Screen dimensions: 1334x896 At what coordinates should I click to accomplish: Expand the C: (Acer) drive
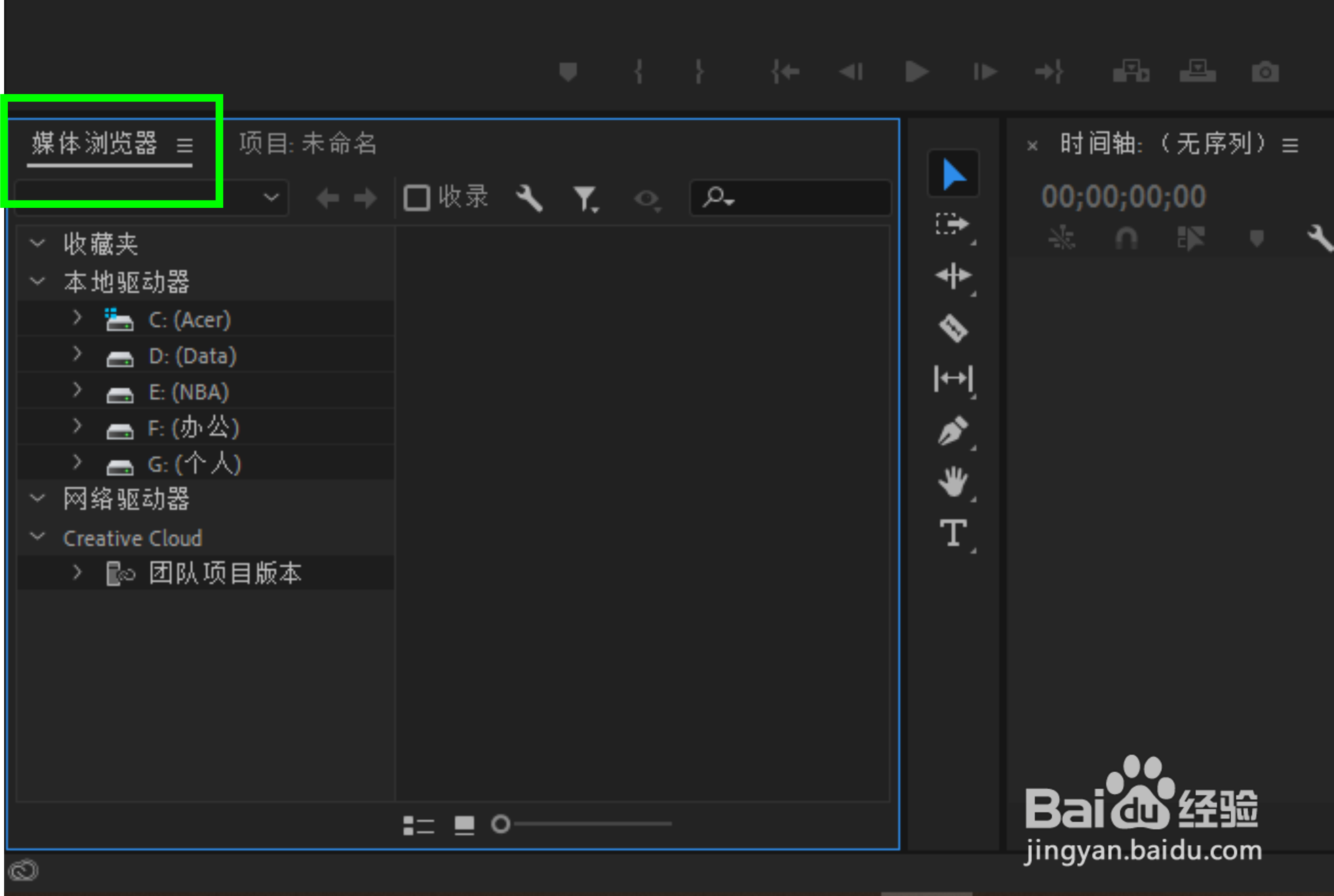(77, 318)
